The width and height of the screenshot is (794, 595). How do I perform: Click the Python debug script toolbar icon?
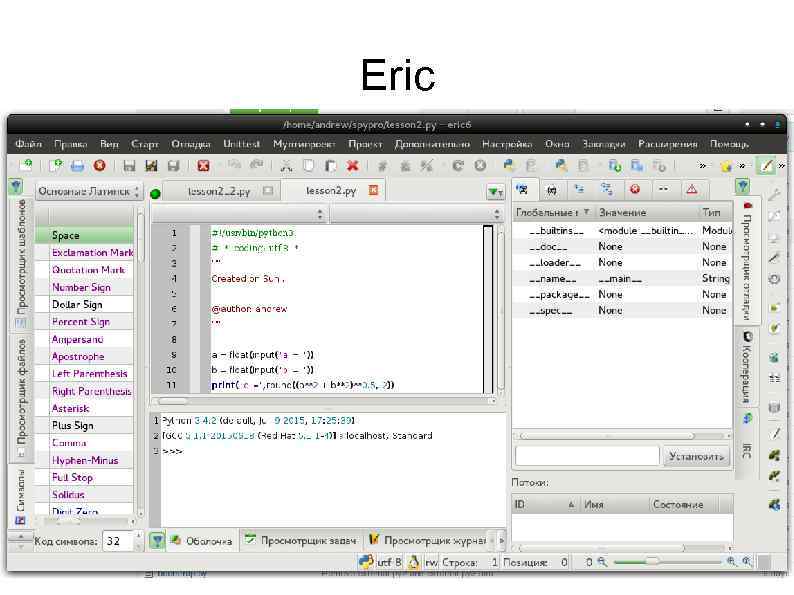click(560, 165)
